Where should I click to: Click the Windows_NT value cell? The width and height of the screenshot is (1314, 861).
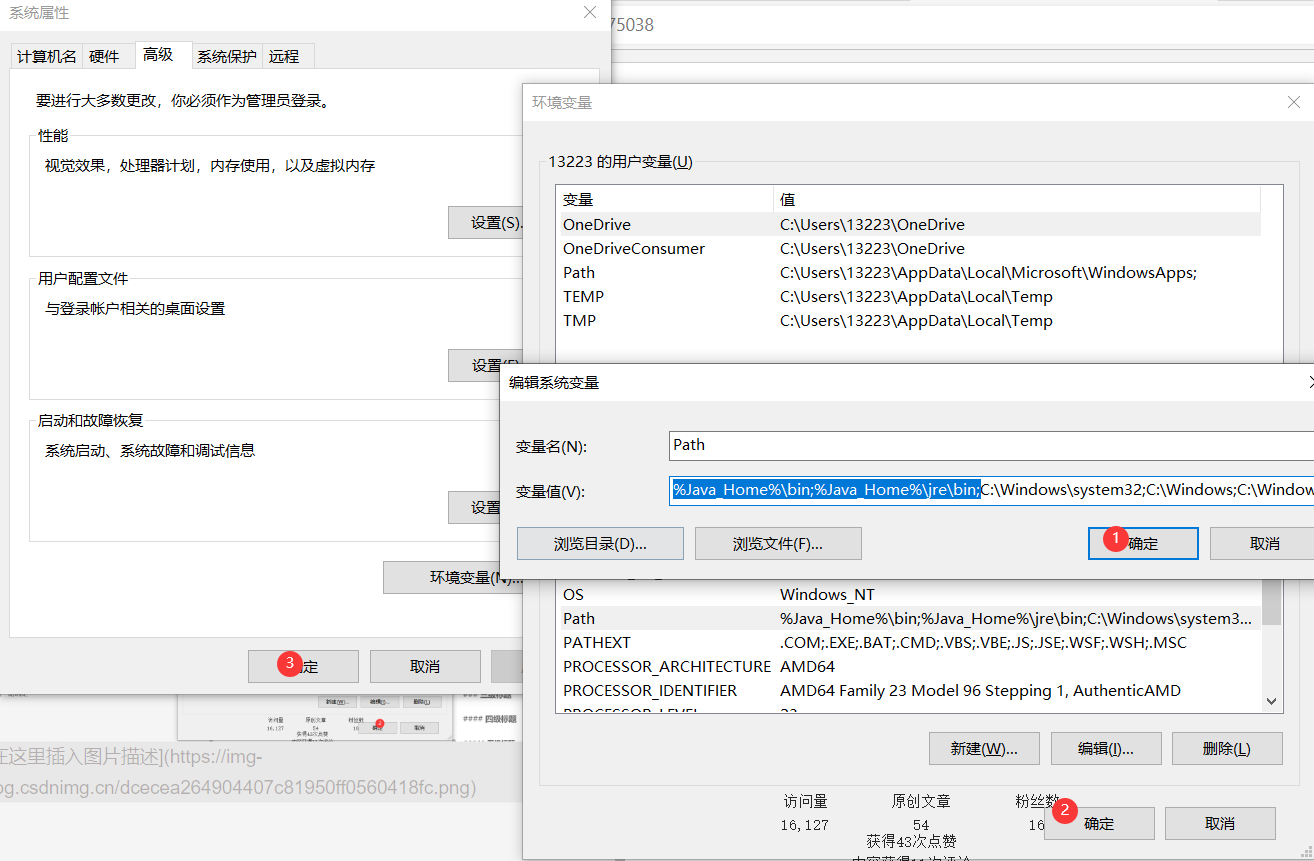(x=827, y=594)
